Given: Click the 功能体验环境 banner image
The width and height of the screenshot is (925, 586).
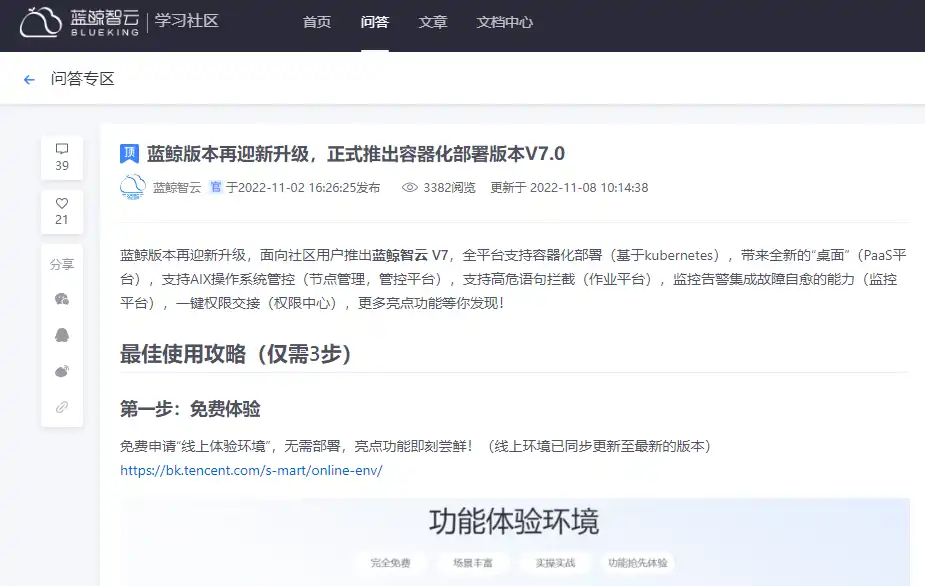Looking at the screenshot, I should pyautogui.click(x=514, y=542).
